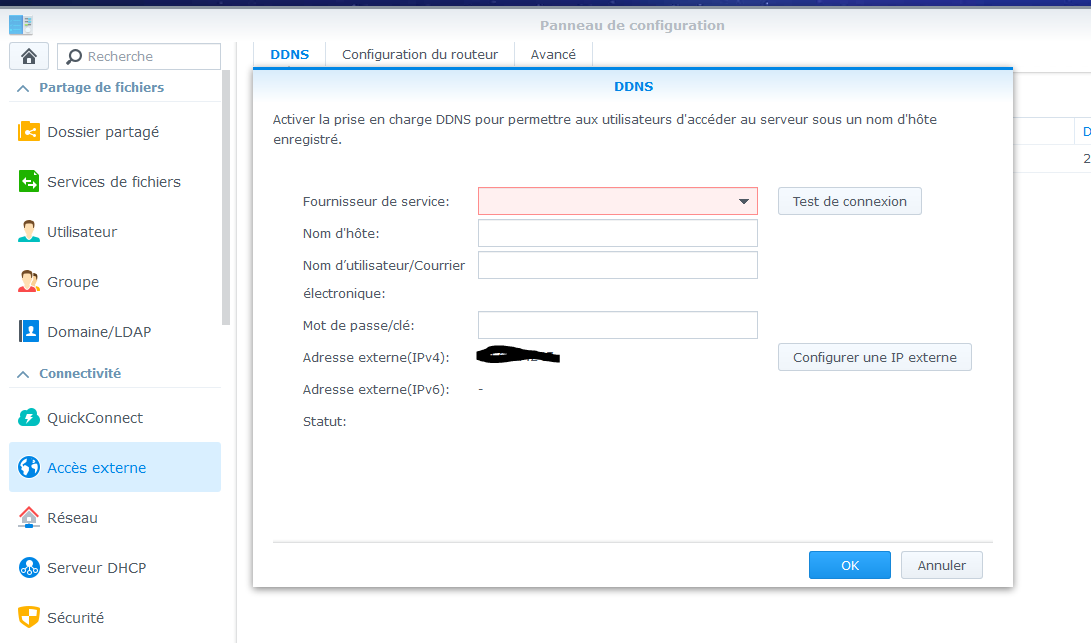Go to the control panel home button
The width and height of the screenshot is (1091, 643).
tap(29, 56)
